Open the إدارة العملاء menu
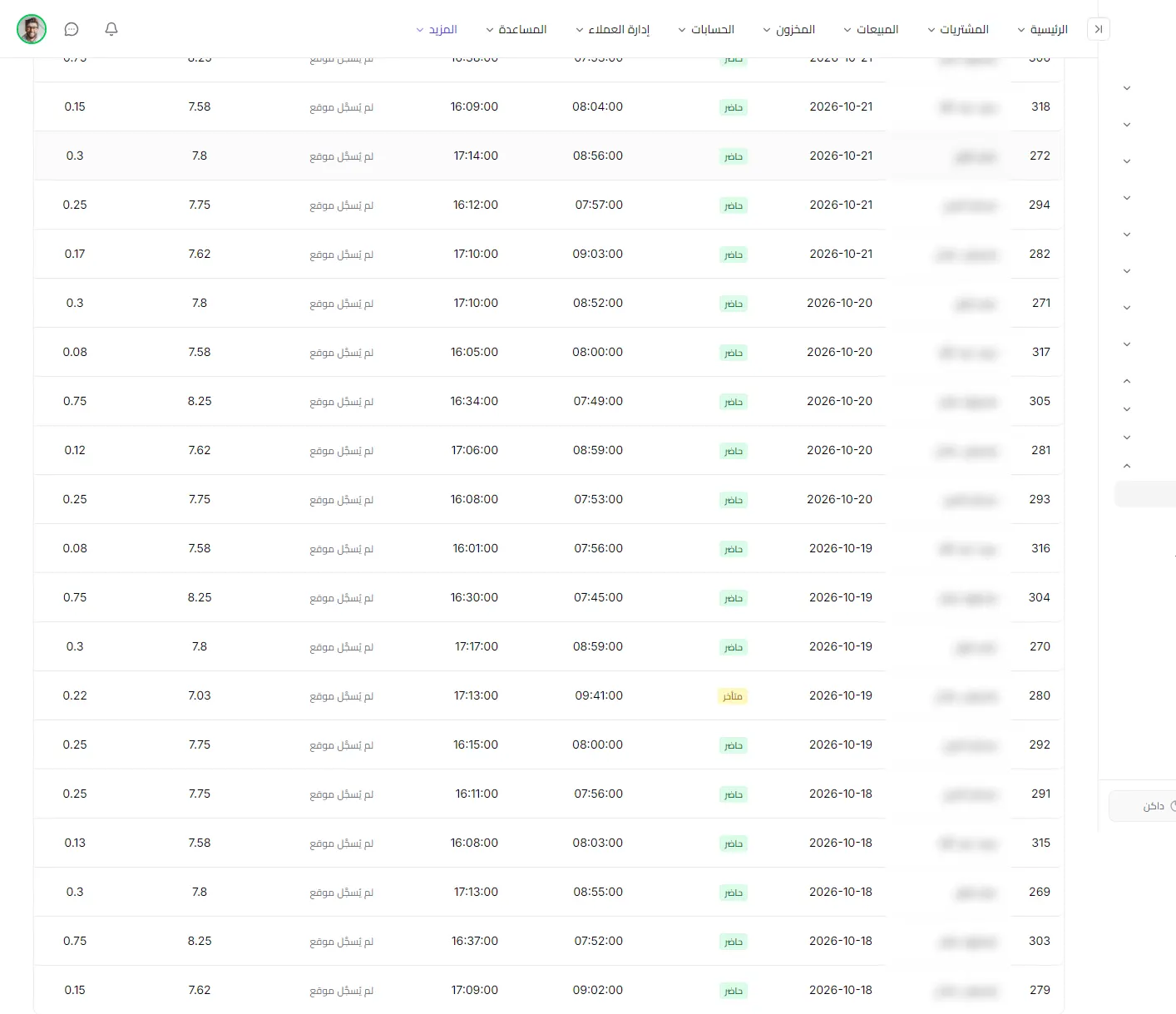Viewport: 1176px width, 1014px height. tap(612, 29)
